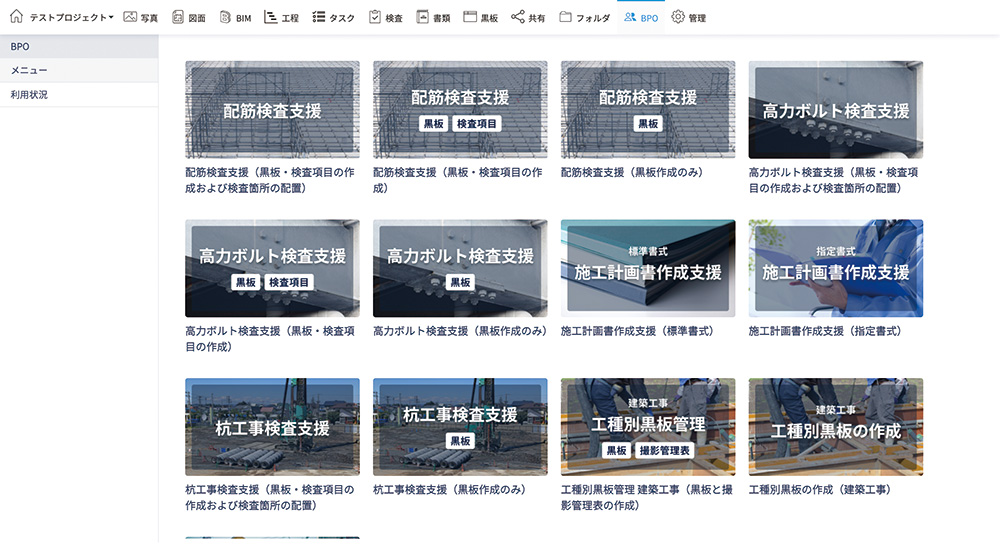Click link 配筋検査支援（黒板・検査項目の作成）
This screenshot has width=1000, height=544.
coord(458,180)
